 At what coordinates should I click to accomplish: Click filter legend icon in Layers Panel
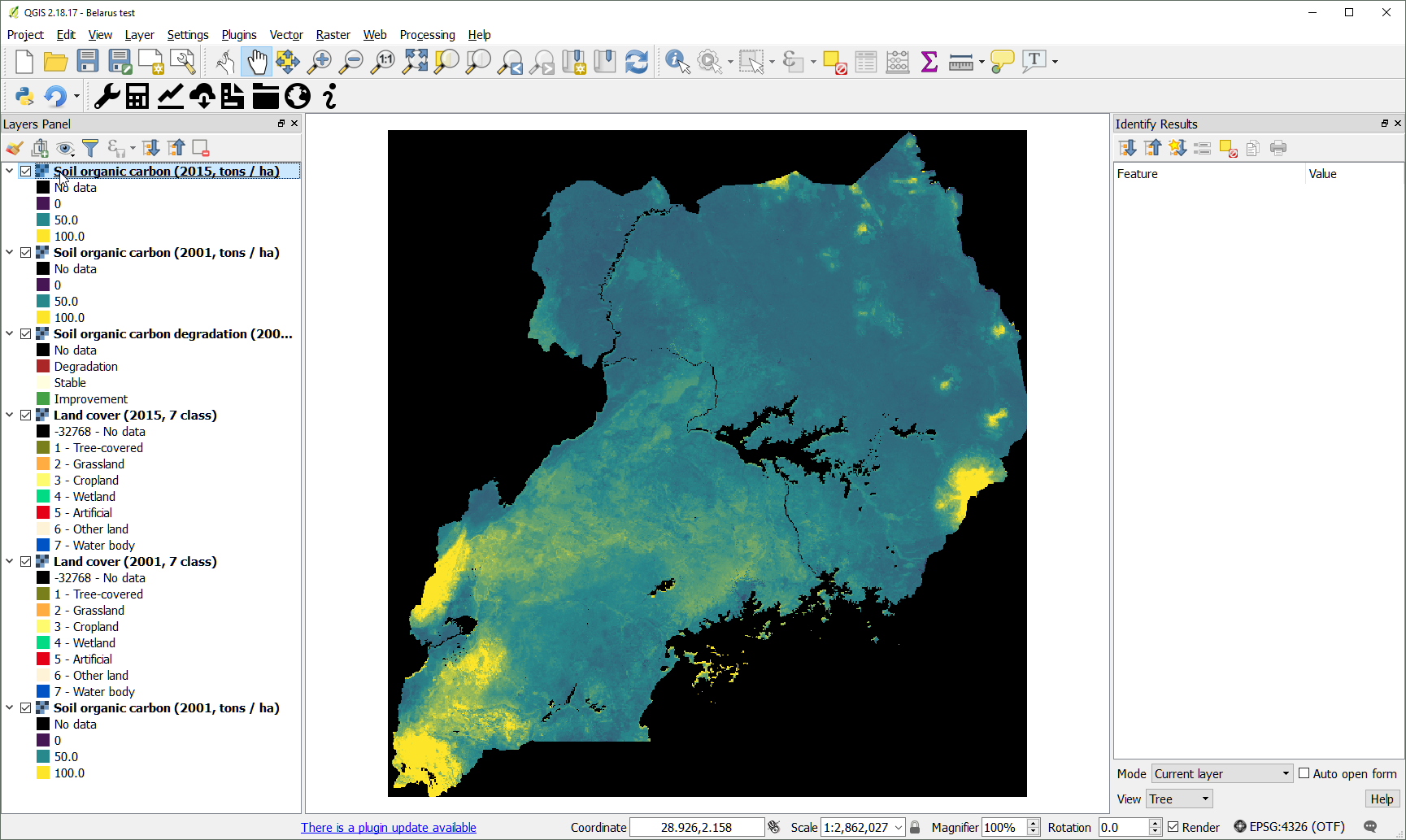[90, 148]
